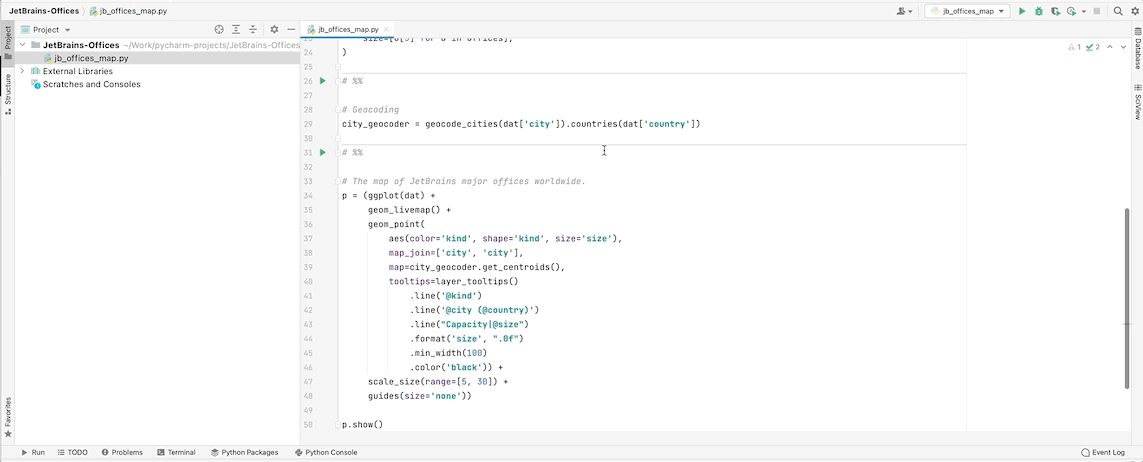
Task: Open the Python Console
Action: point(326,453)
